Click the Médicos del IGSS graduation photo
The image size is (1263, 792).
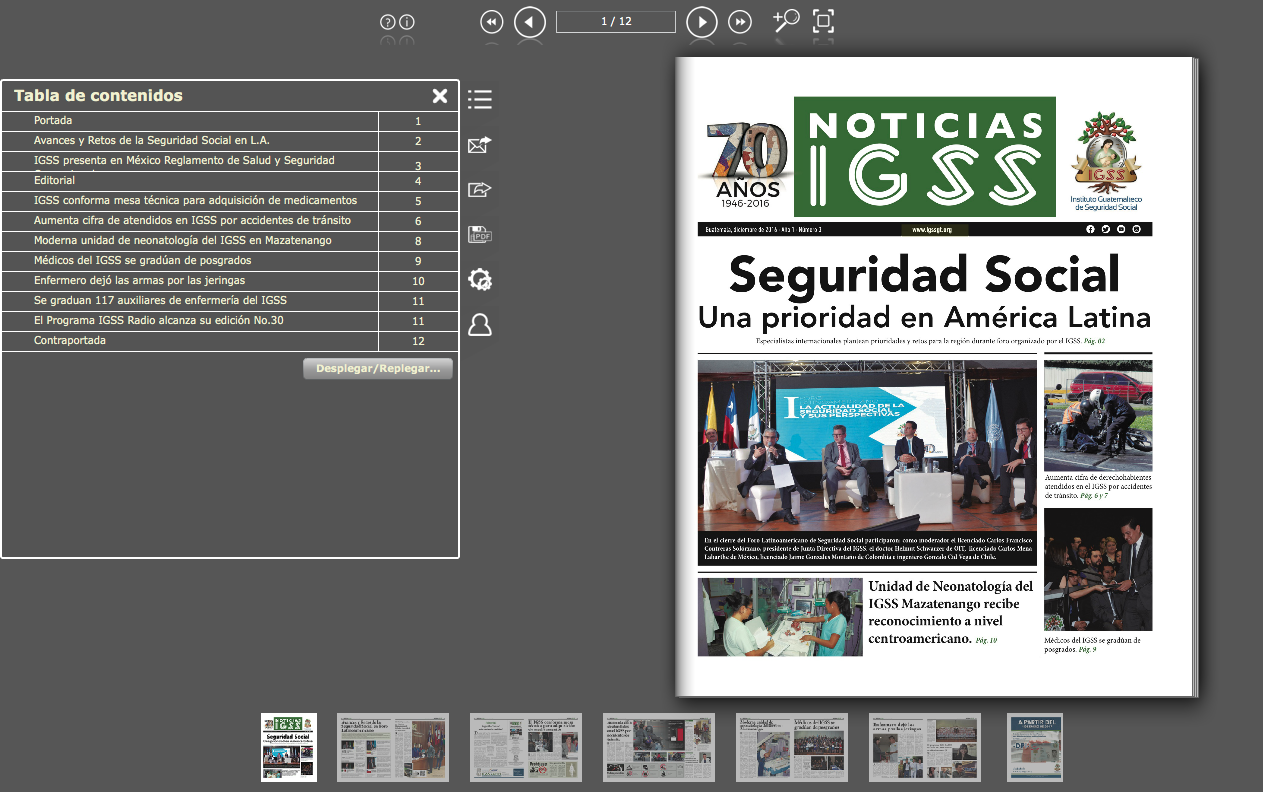click(1098, 569)
